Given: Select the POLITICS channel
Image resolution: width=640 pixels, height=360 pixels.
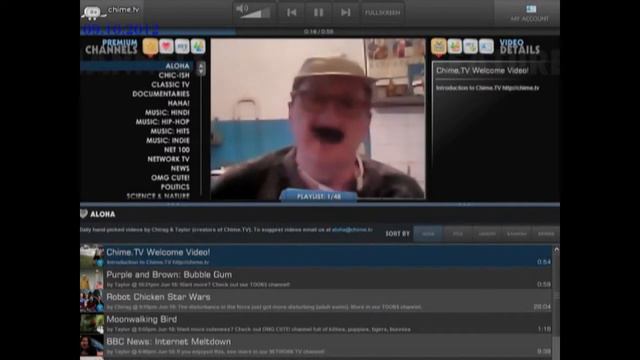Looking at the screenshot, I should 175,187.
